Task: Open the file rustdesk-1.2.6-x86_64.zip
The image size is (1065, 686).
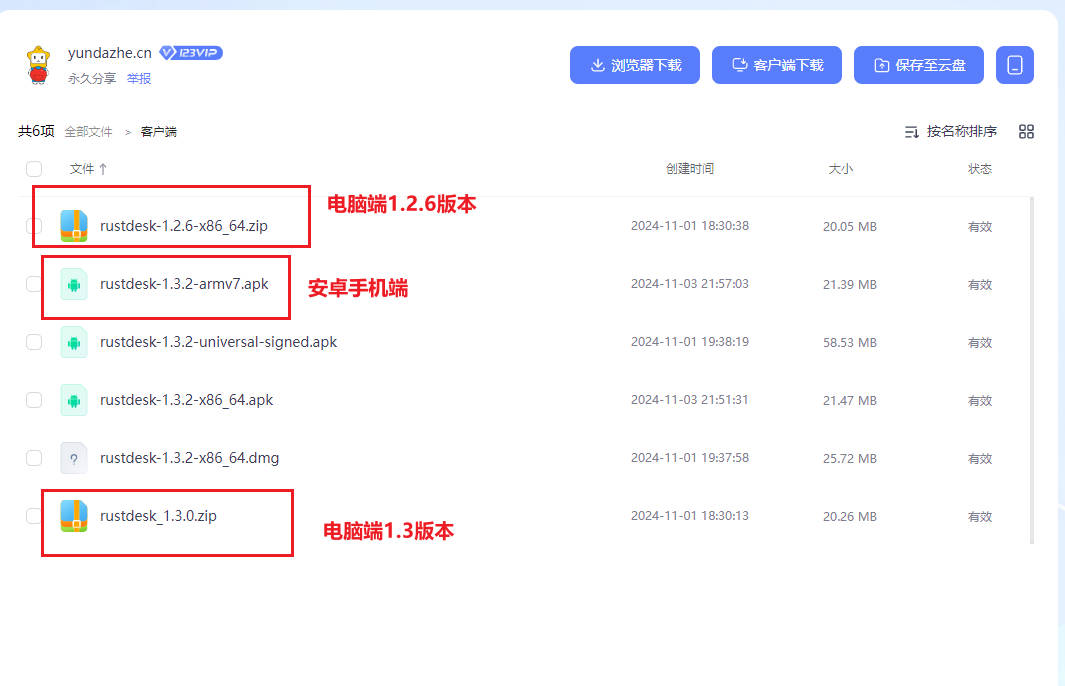Action: [183, 226]
